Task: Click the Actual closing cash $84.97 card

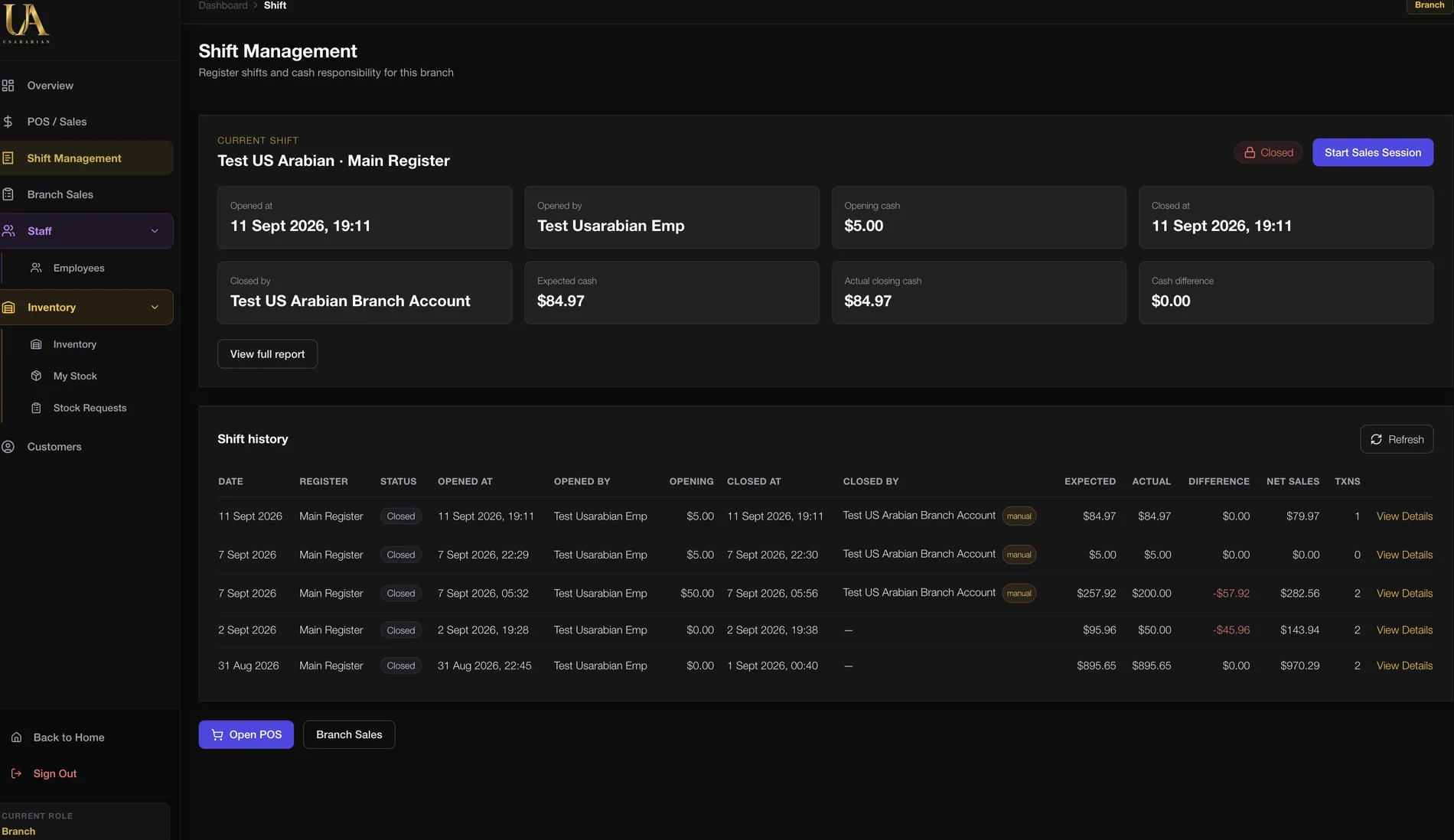Action: coord(979,293)
